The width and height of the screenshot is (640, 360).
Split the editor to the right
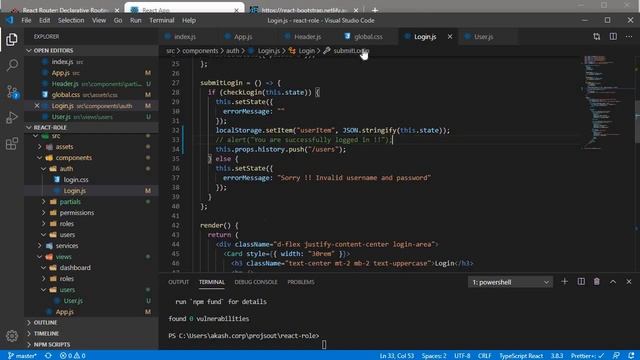pyautogui.click(x=613, y=37)
